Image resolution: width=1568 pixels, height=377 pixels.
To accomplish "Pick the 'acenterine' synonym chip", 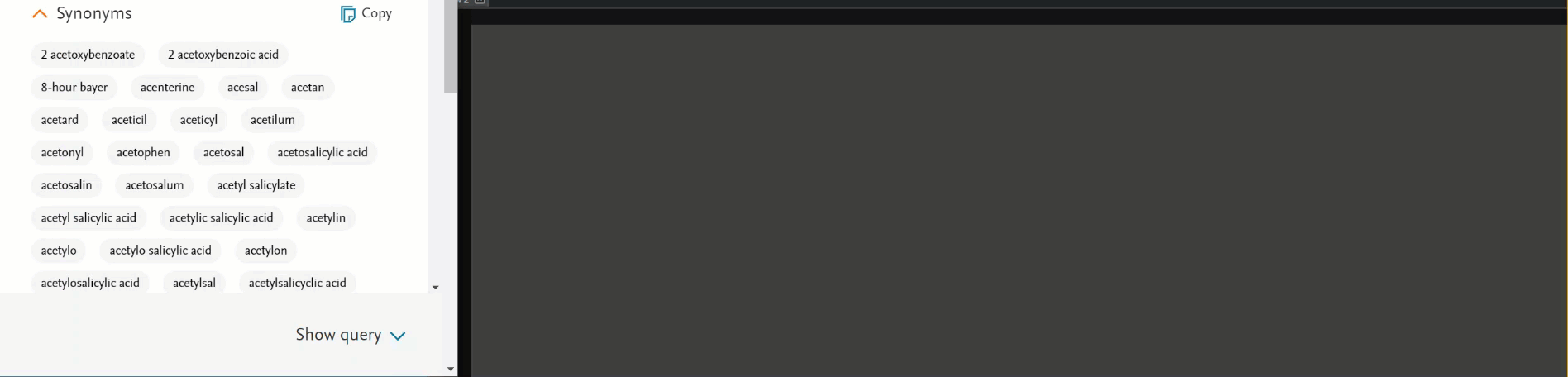I will 167,87.
